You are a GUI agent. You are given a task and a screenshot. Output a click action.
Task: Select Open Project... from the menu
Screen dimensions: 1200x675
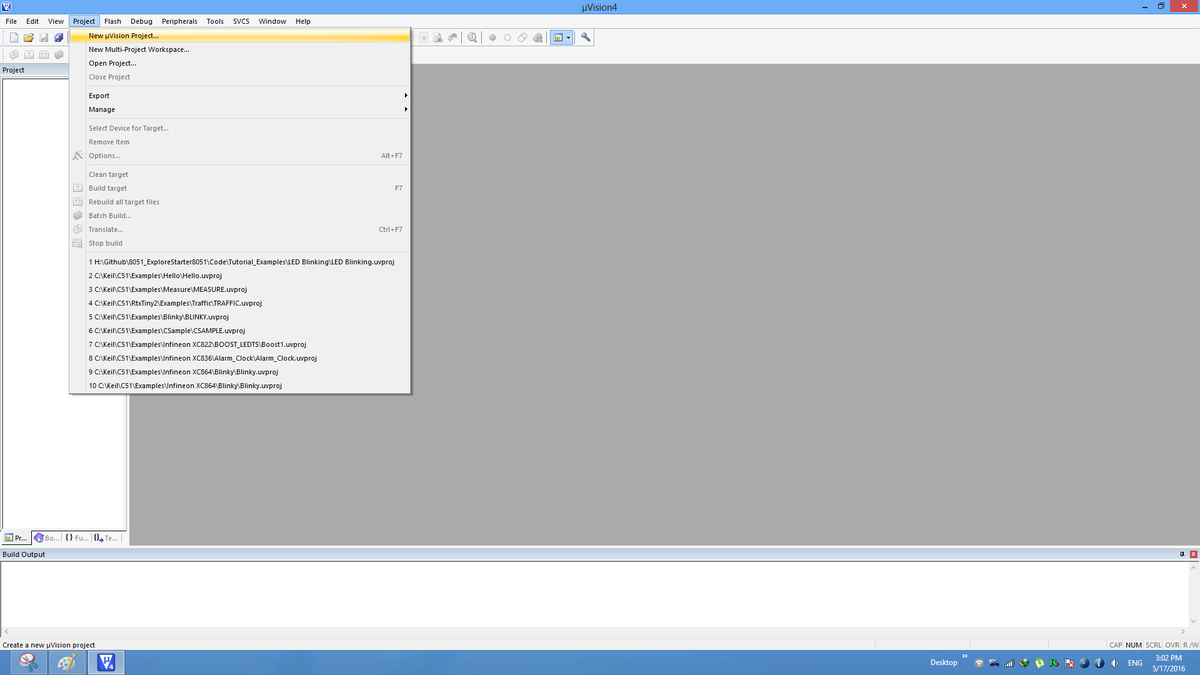click(x=240, y=63)
